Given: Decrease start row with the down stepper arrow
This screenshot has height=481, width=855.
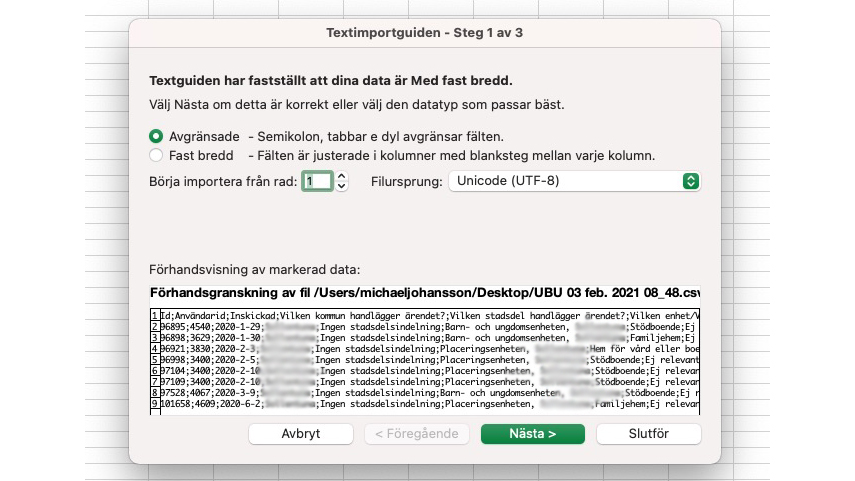Looking at the screenshot, I should tap(342, 186).
